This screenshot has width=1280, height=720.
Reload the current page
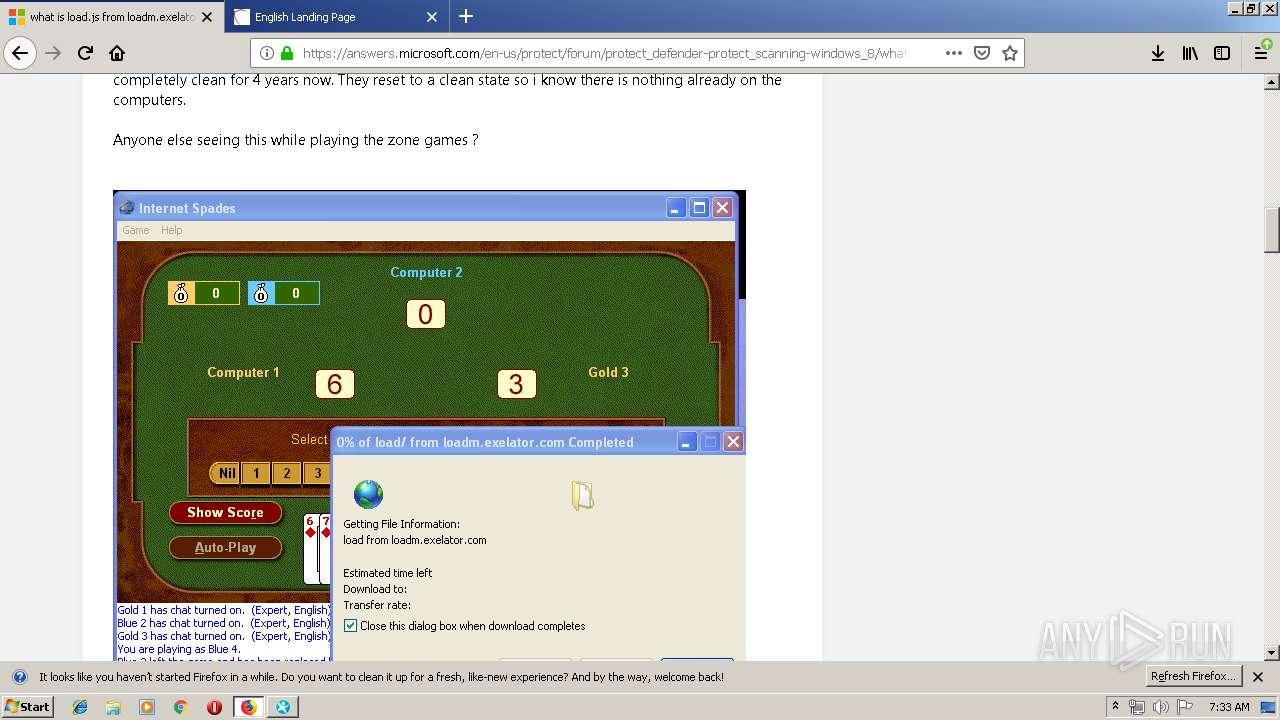pyautogui.click(x=85, y=53)
